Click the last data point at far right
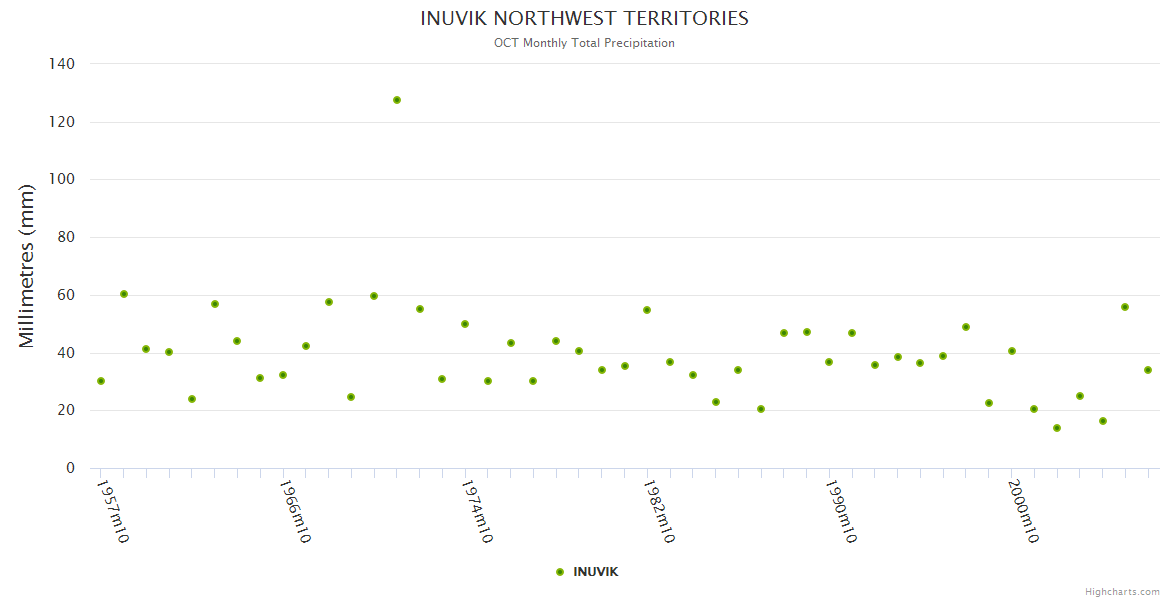1170x600 pixels. (x=1148, y=370)
